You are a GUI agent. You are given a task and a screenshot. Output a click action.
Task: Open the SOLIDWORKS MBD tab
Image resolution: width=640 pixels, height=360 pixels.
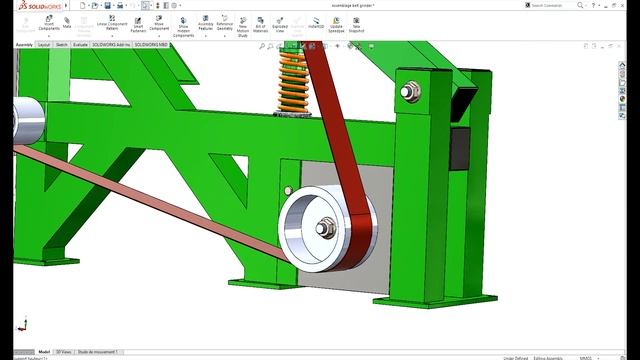pyautogui.click(x=151, y=44)
